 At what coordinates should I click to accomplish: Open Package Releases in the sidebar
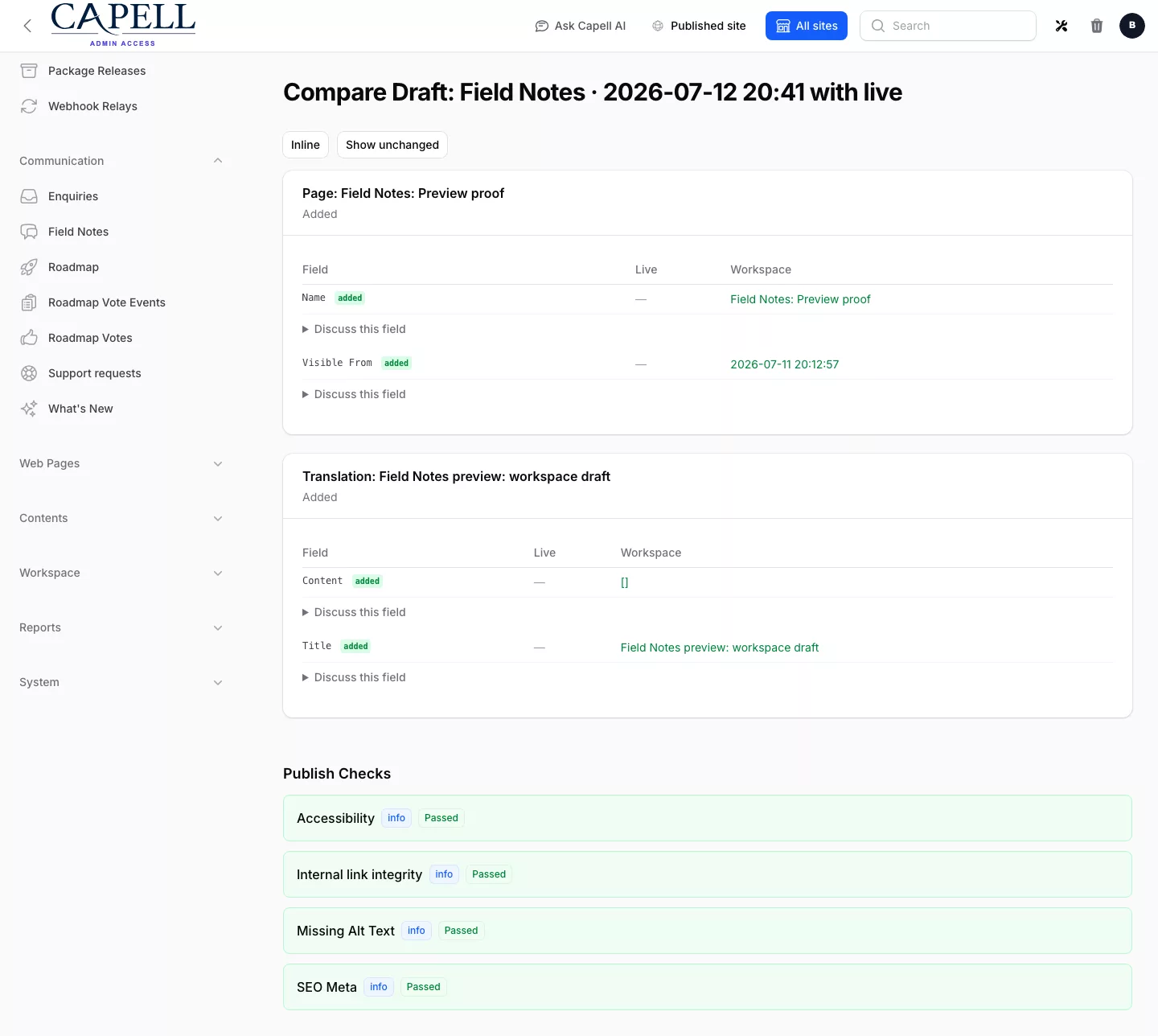pos(97,71)
